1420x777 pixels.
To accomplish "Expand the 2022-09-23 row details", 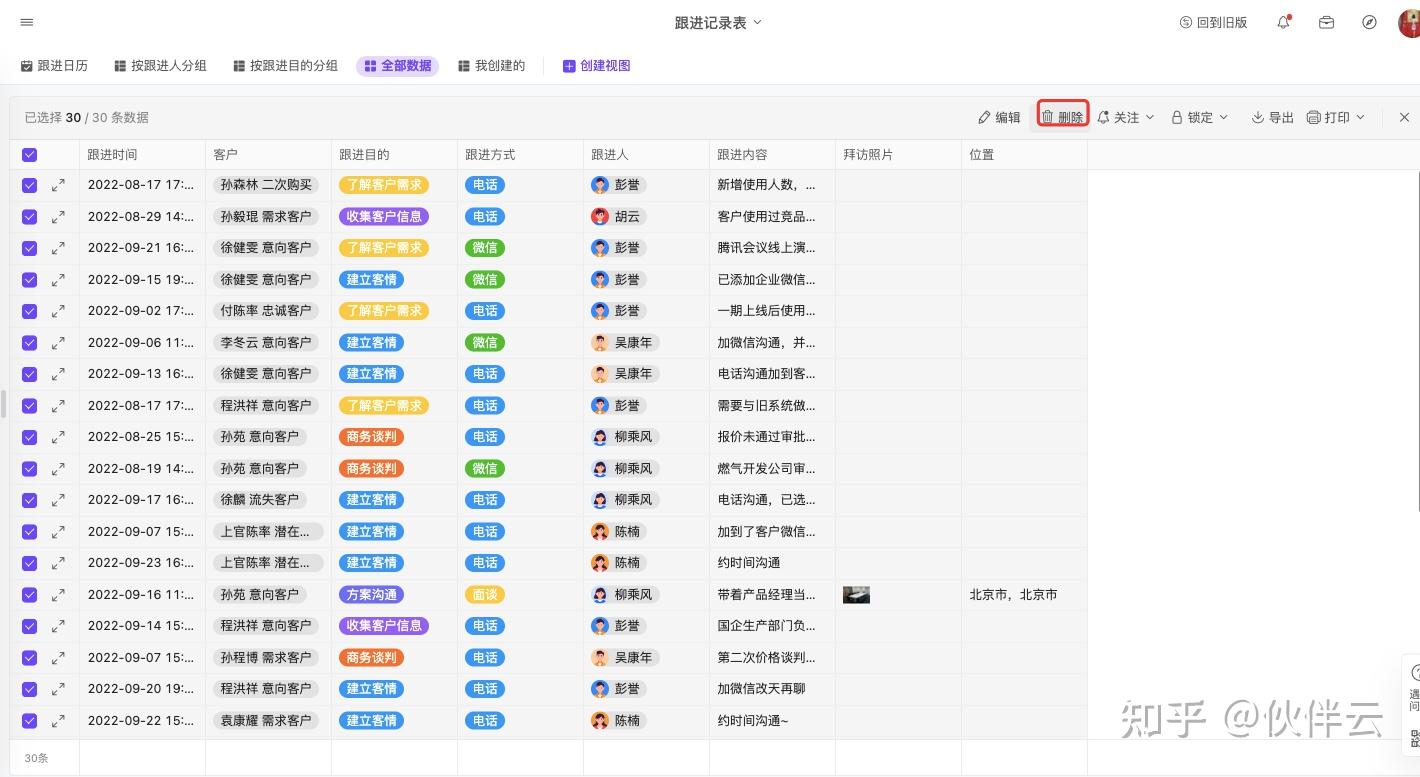I will [58, 563].
